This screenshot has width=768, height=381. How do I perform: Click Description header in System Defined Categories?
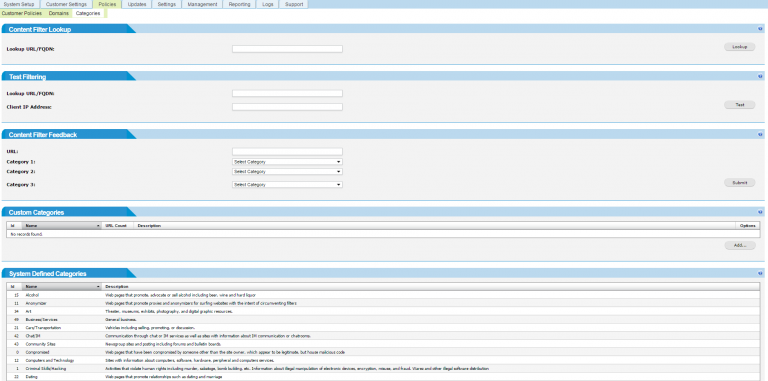click(431, 286)
